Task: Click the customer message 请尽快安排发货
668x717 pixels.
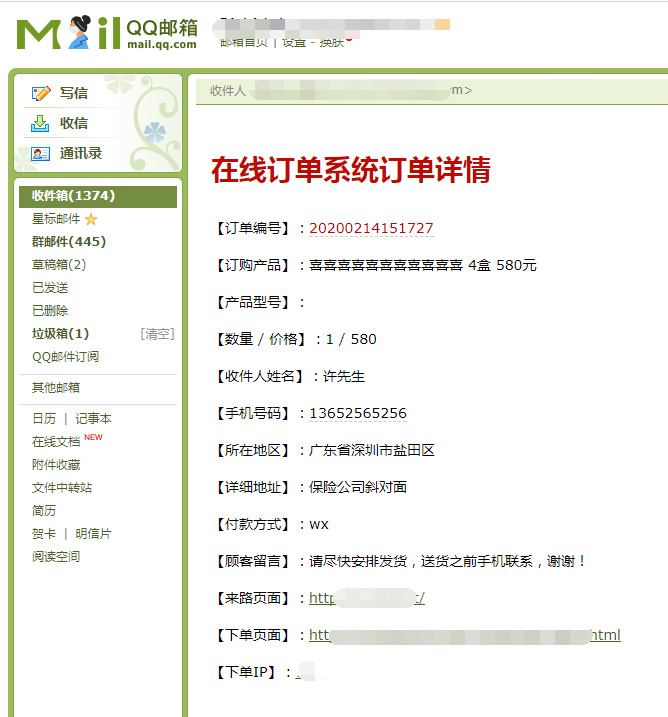Action: click(358, 561)
